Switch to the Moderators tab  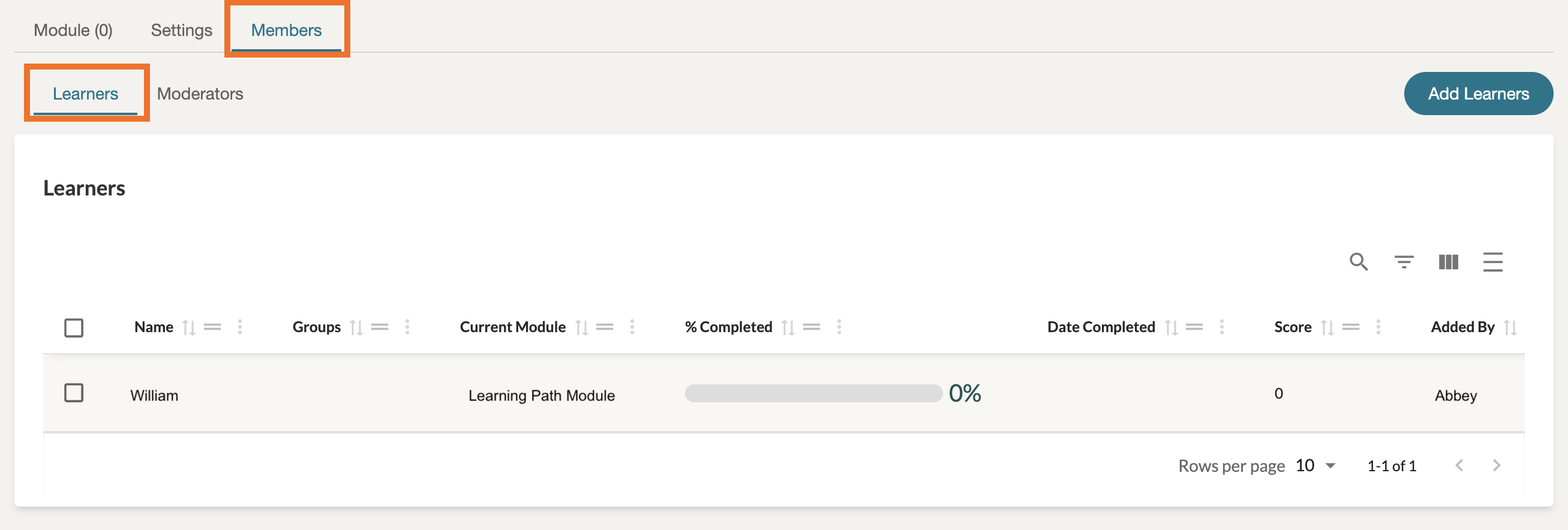(200, 94)
